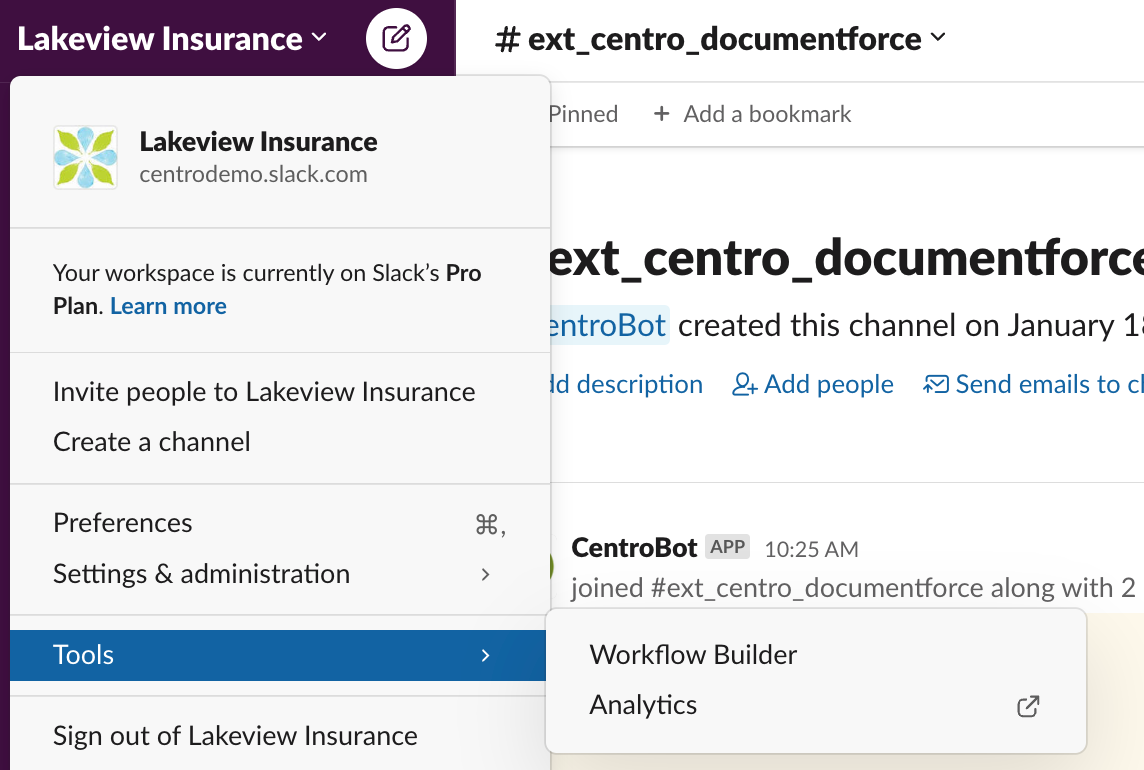The width and height of the screenshot is (1144, 770).
Task: Open Preferences from the menu
Action: (x=280, y=523)
